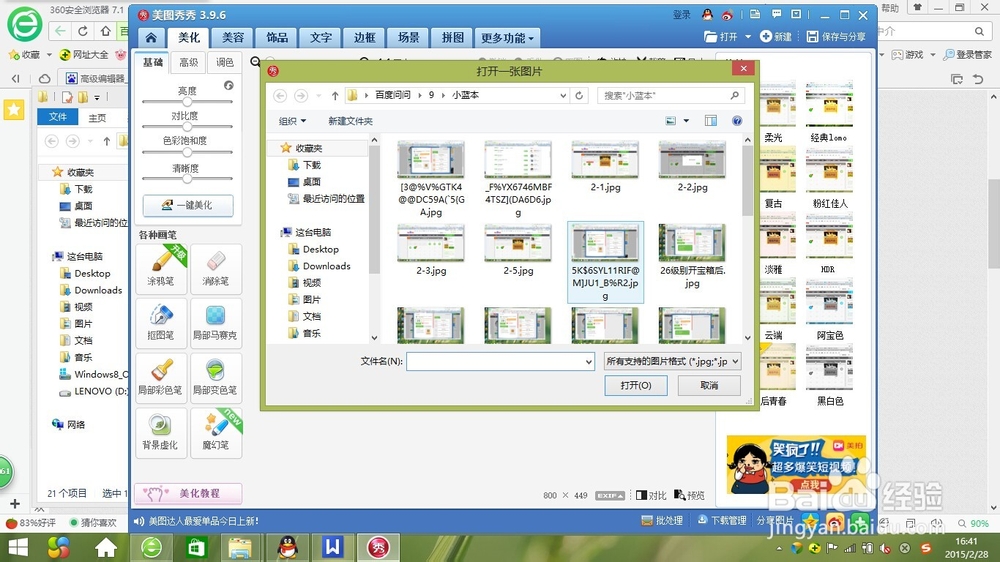Switch to the 拼图 tab
The width and height of the screenshot is (1000, 562).
point(452,38)
